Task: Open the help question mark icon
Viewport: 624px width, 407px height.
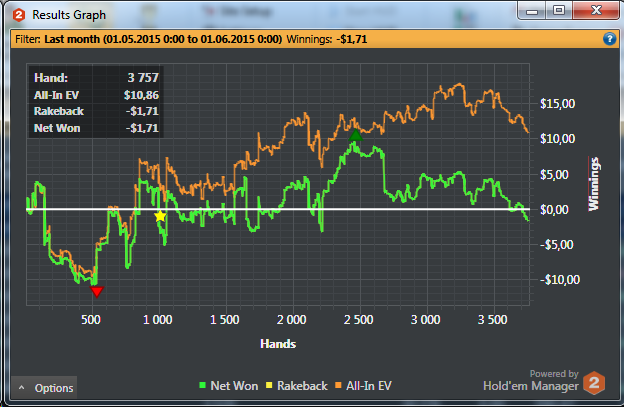Action: tap(609, 39)
